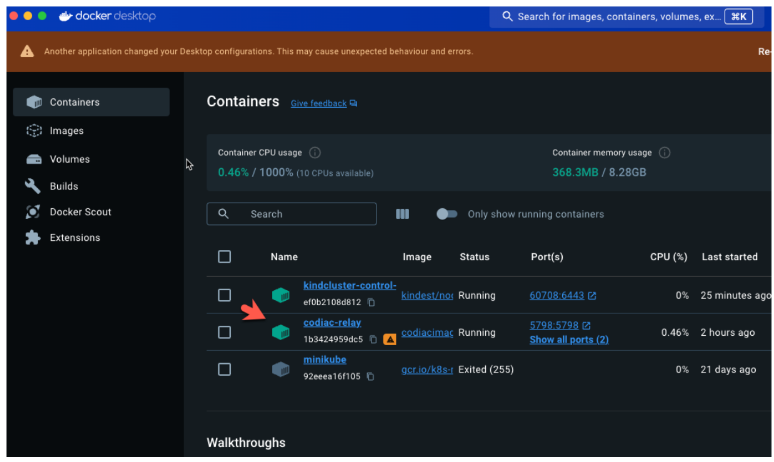The width and height of the screenshot is (774, 462).
Task: Open port link 5798:5798
Action: pos(554,325)
